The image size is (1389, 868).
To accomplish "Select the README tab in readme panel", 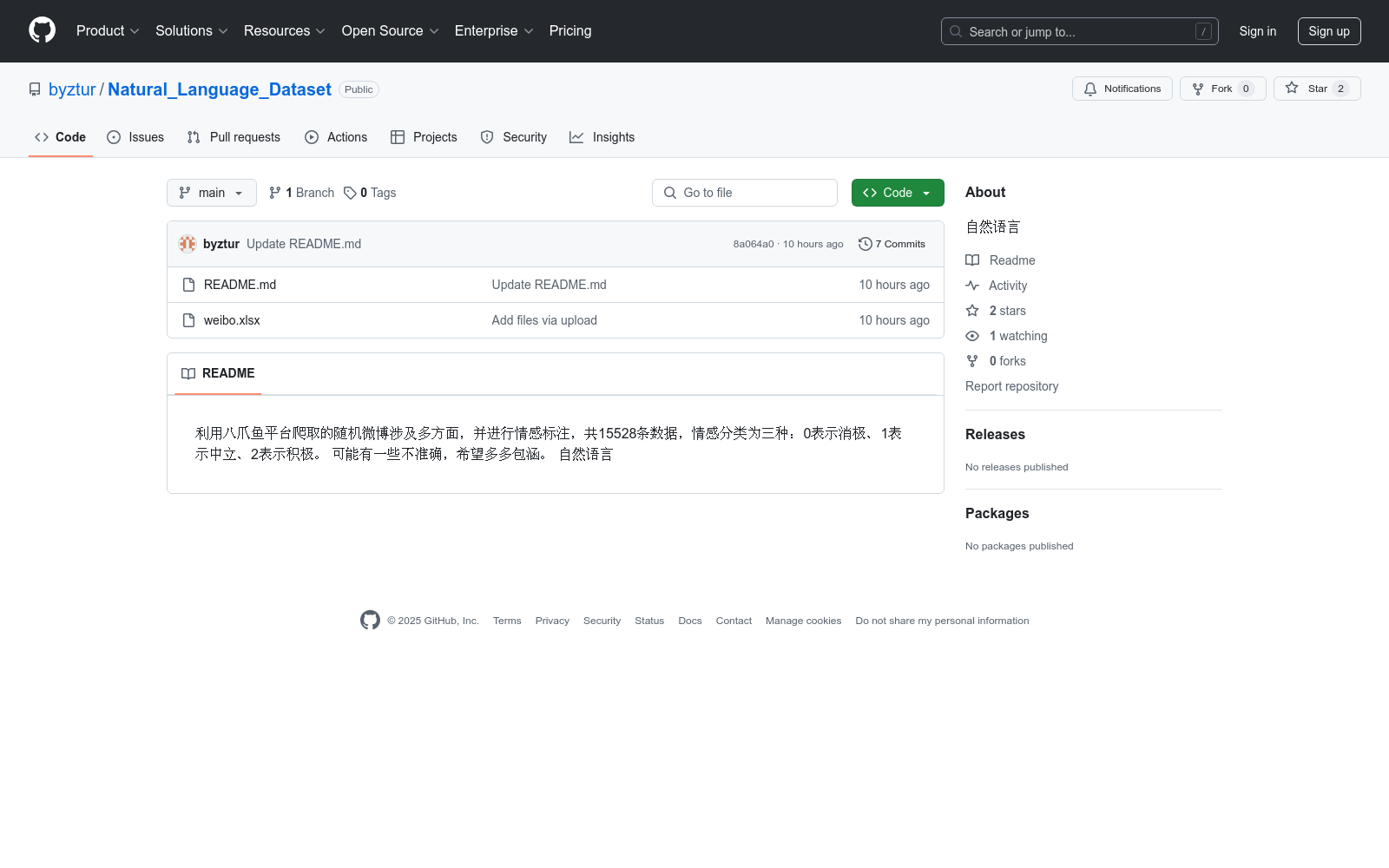I will [x=218, y=373].
